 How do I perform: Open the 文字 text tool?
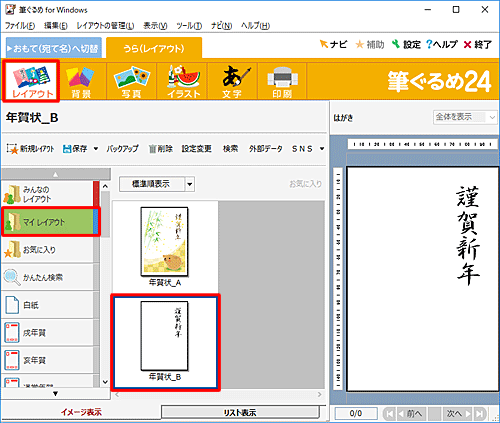(x=232, y=81)
